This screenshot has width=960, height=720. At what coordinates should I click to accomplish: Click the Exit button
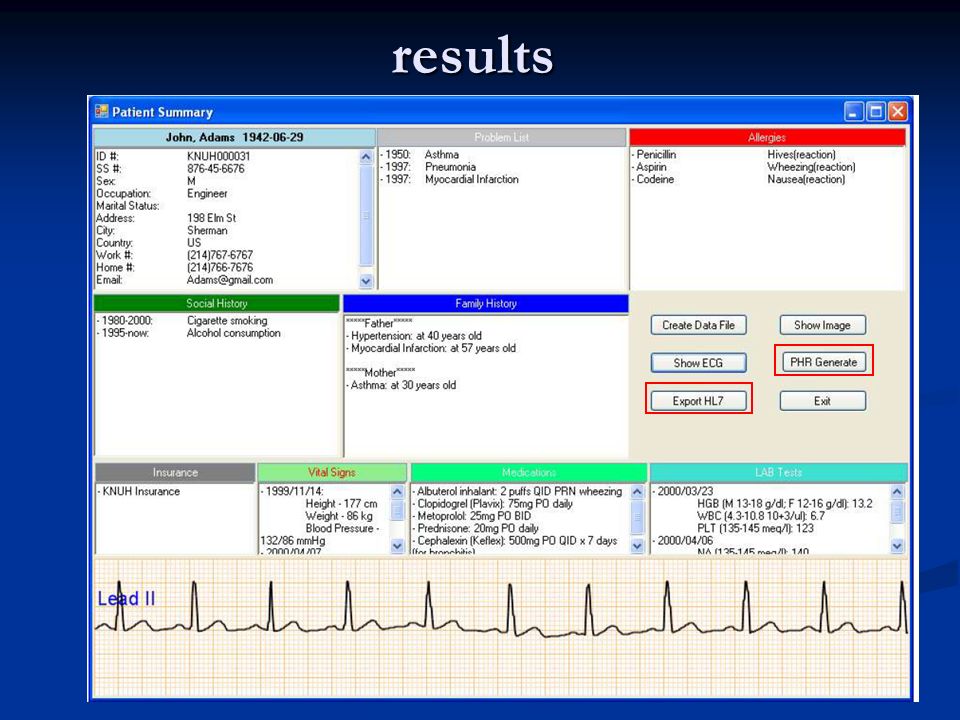822,401
